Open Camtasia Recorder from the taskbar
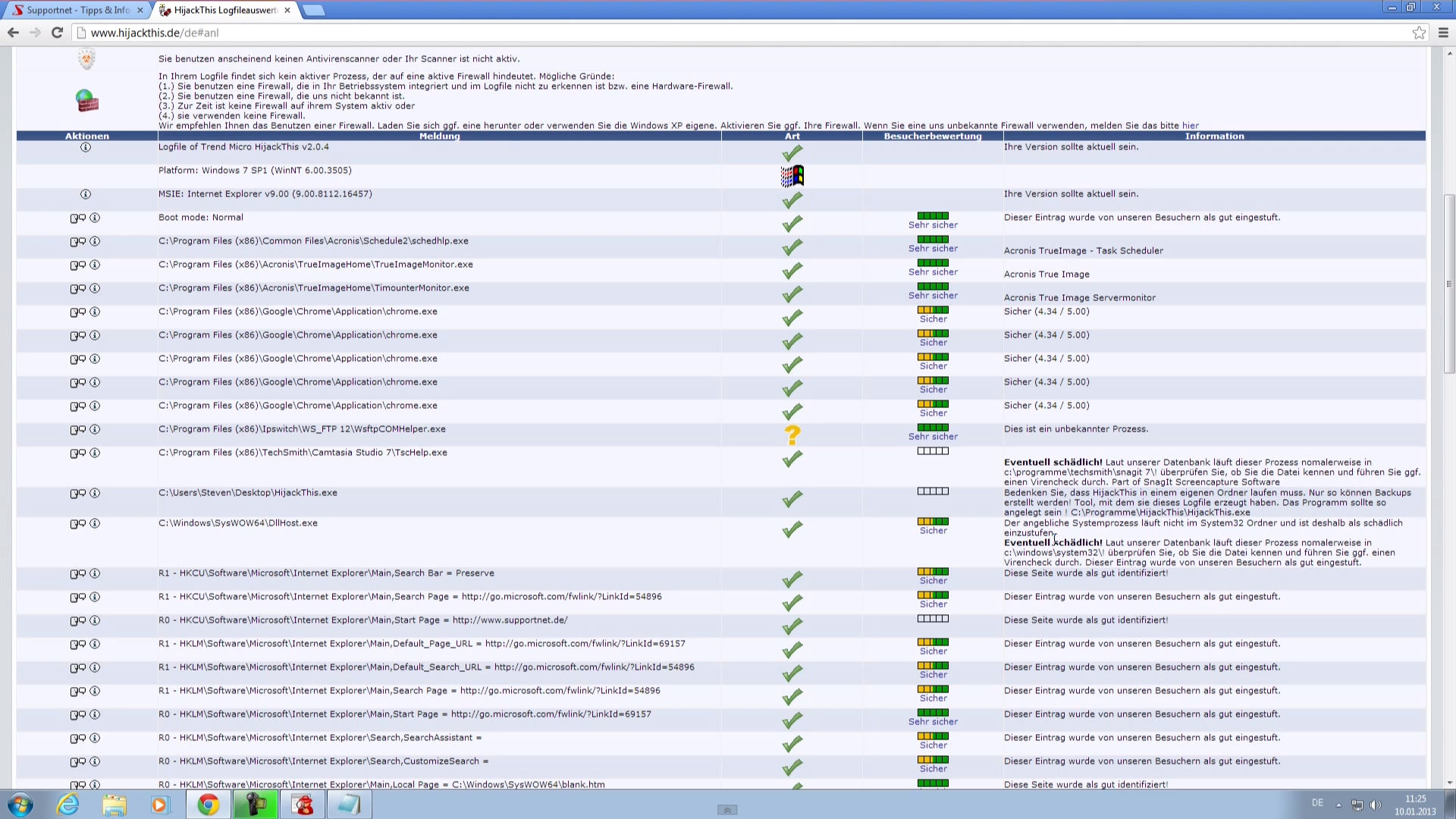 point(255,804)
